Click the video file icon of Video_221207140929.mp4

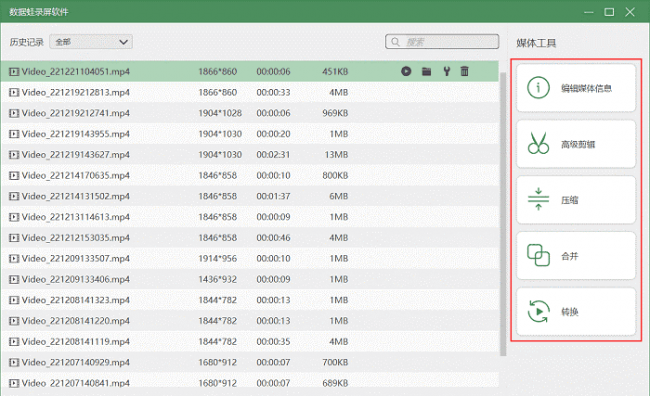[14, 362]
